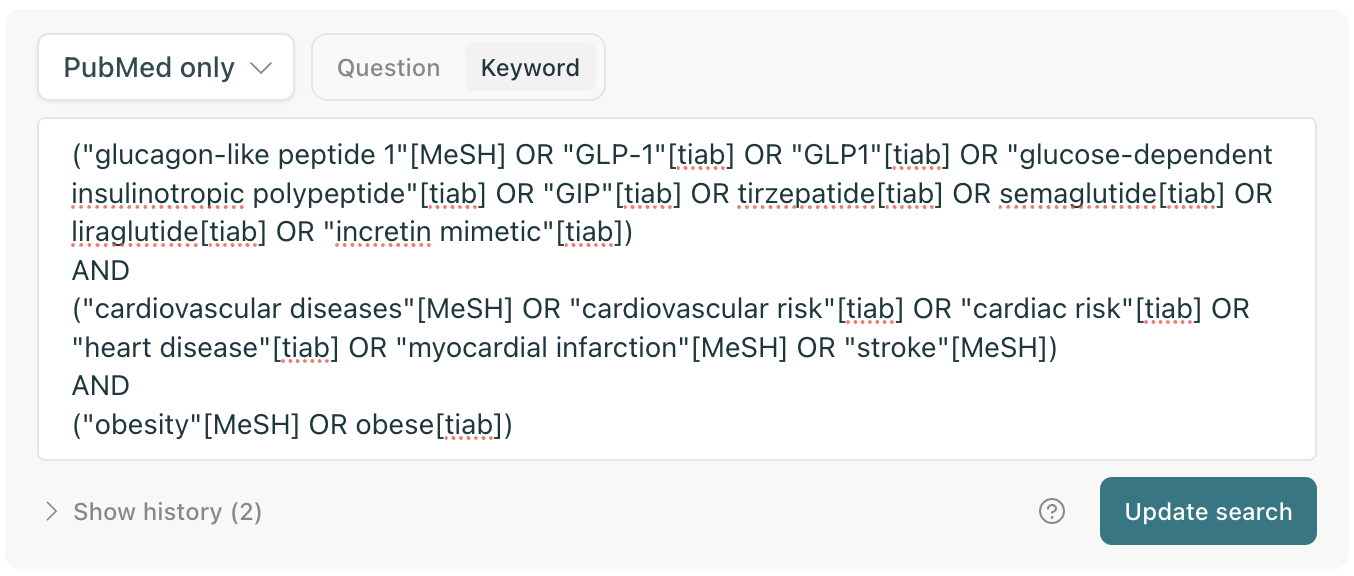Place cursor on the word tirzepatide

coord(806,193)
